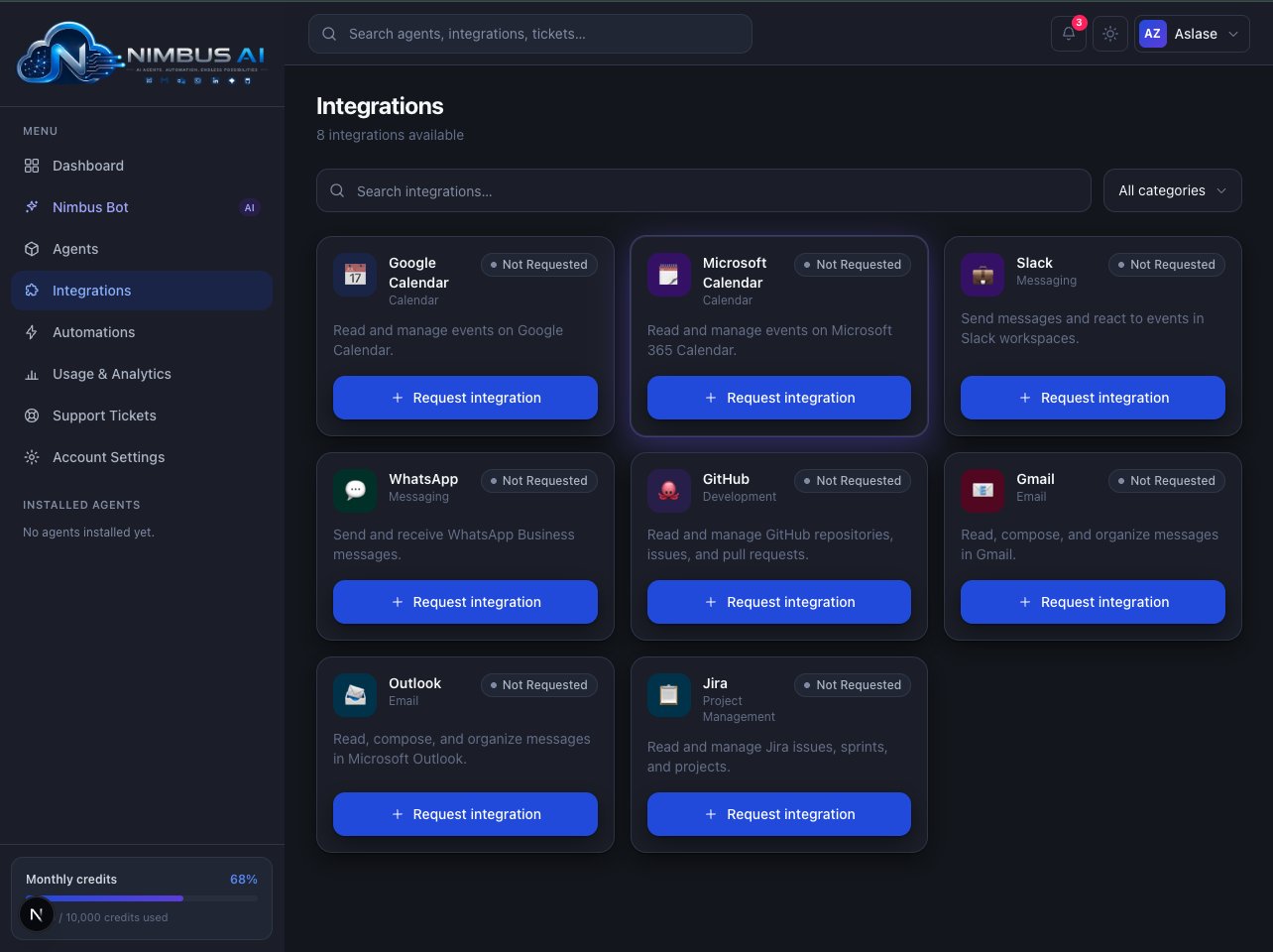Focus the top search agents field
Image resolution: width=1273 pixels, height=952 pixels.
530,34
